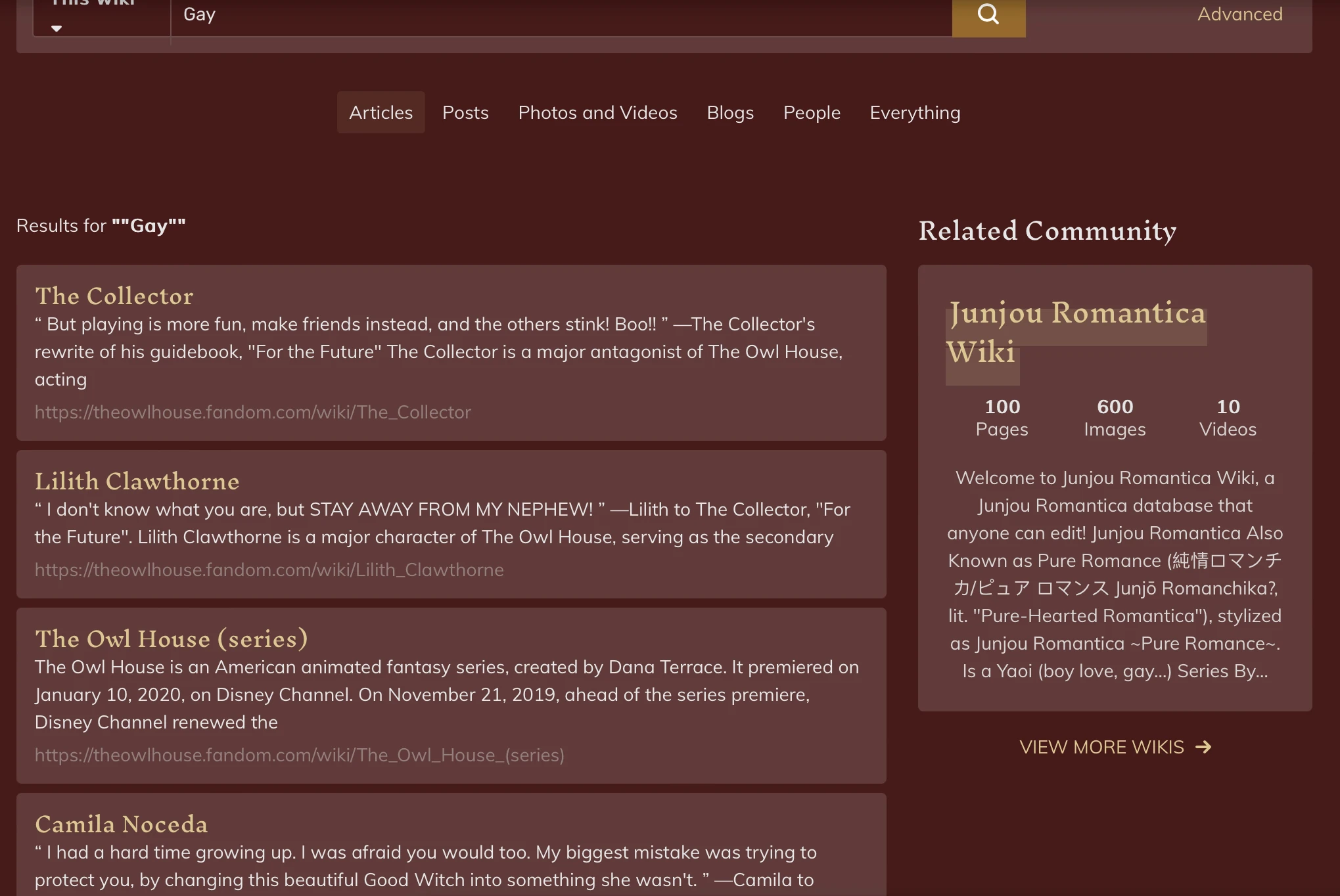The width and height of the screenshot is (1340, 896).
Task: Visit the Junjou Romantica Wiki title
Action: 1076,332
